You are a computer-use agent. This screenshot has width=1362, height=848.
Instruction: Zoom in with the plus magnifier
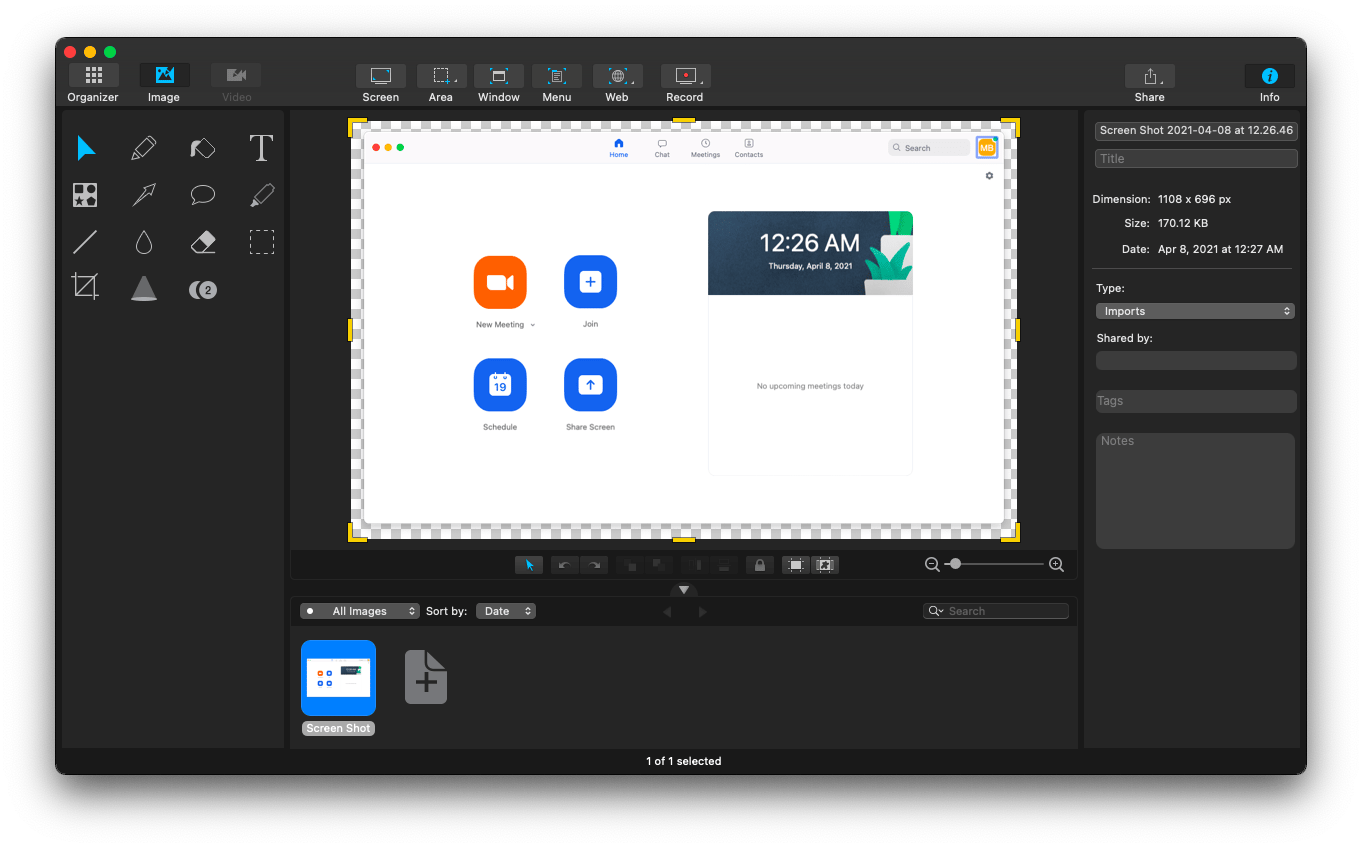click(1056, 565)
